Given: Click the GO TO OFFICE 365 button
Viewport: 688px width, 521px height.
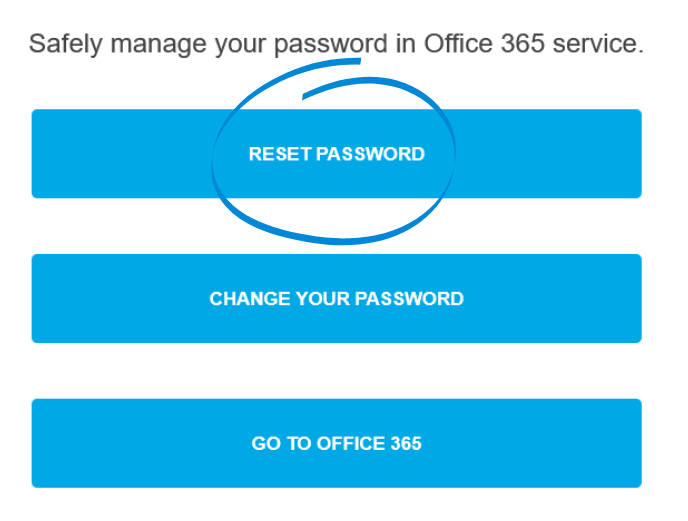Looking at the screenshot, I should click(336, 444).
